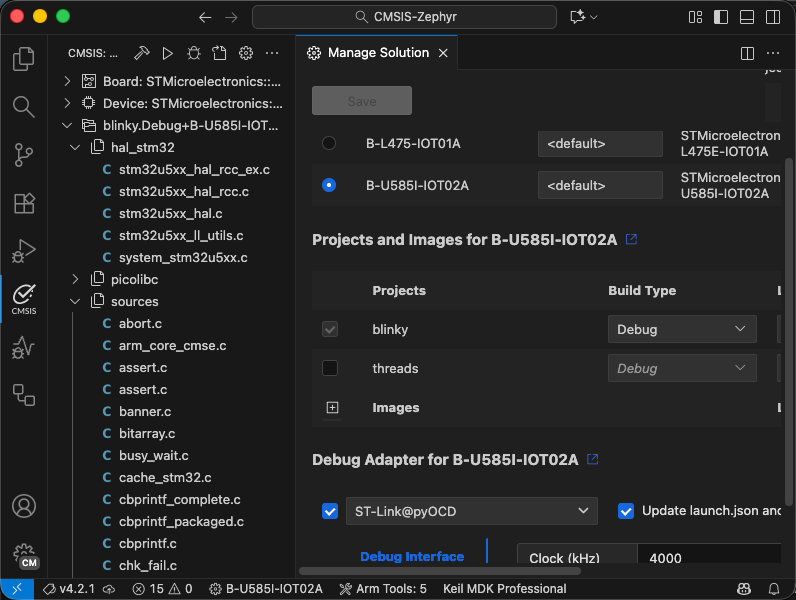The height and width of the screenshot is (600, 796).
Task: Open arm_core_cmse.c file
Action: 172,346
